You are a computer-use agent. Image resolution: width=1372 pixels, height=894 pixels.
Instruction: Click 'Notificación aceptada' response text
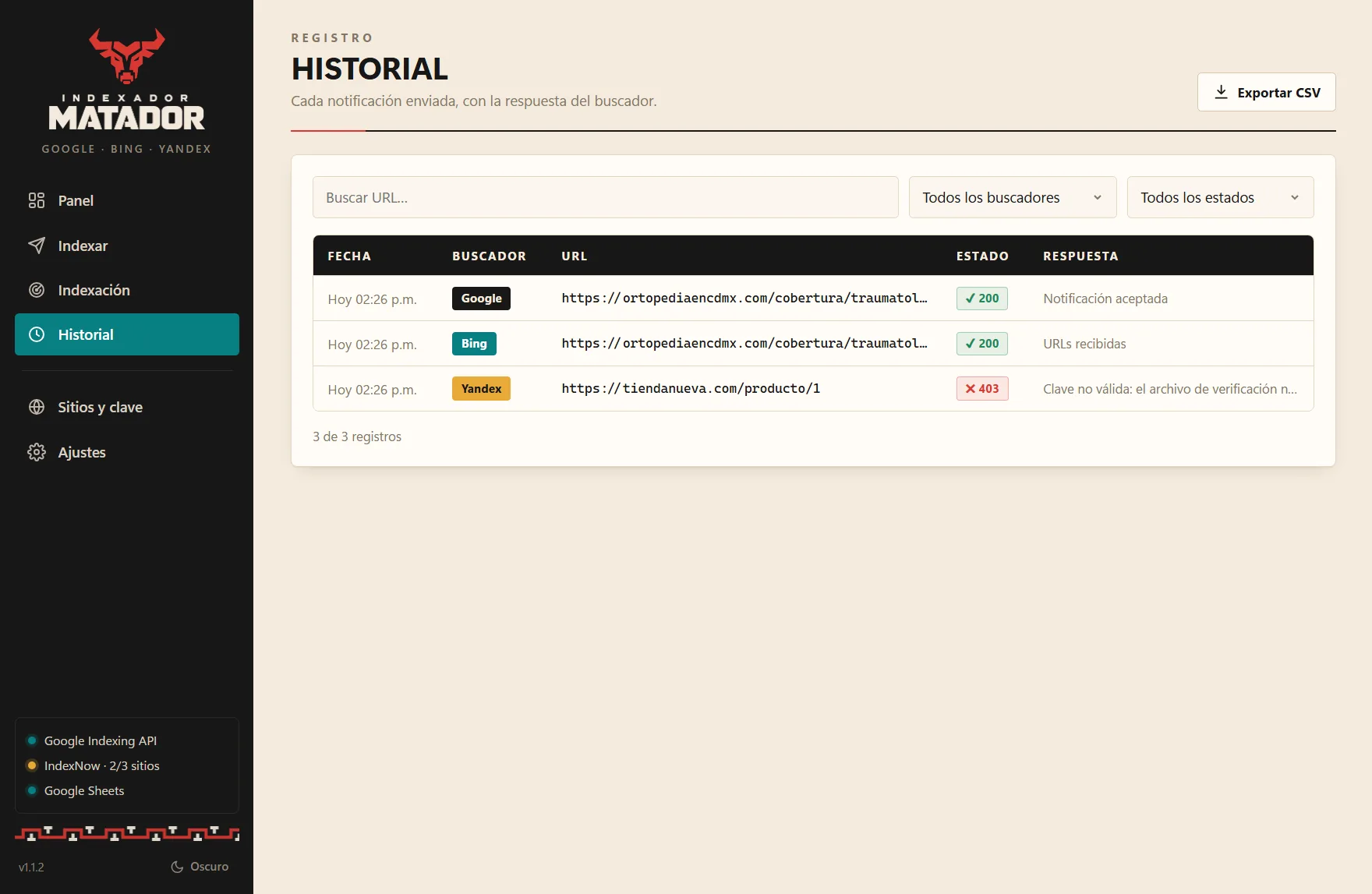pyautogui.click(x=1105, y=299)
